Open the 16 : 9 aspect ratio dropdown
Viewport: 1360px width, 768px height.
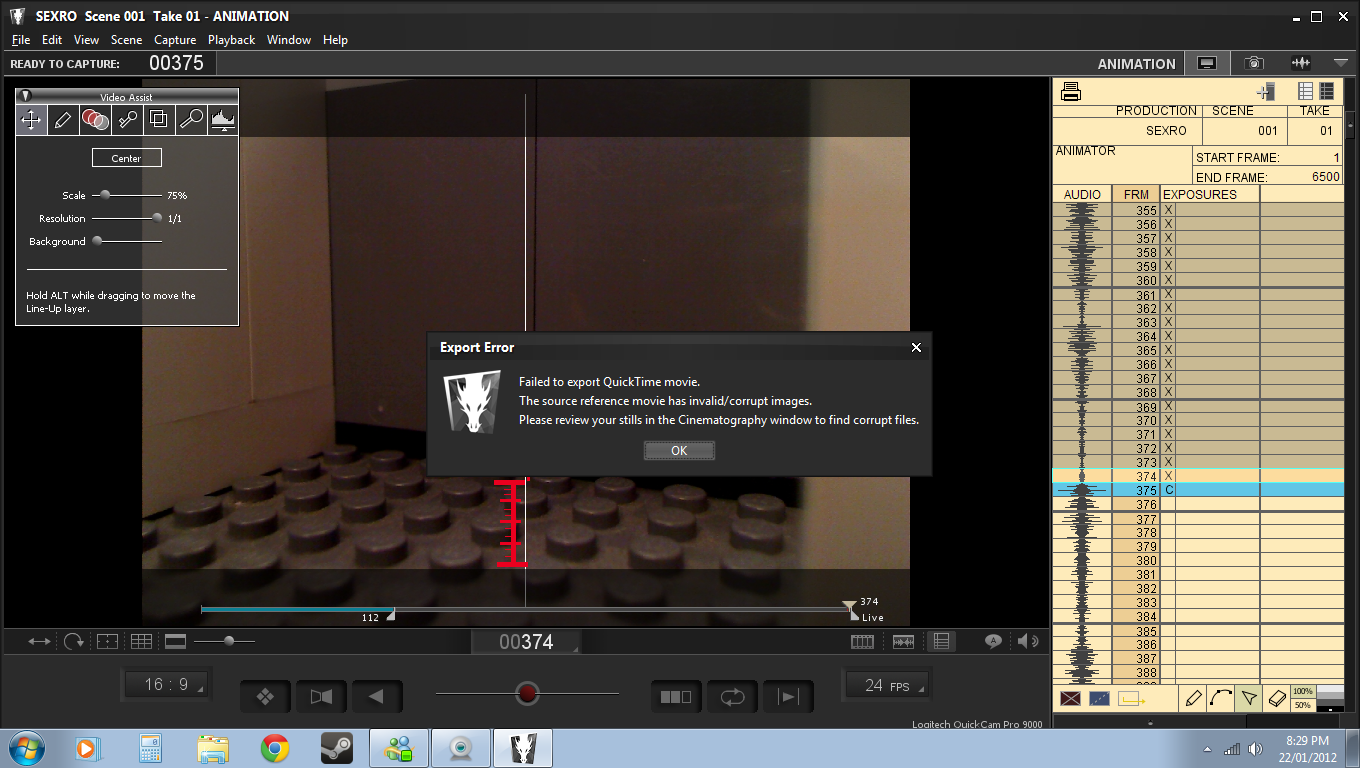166,685
